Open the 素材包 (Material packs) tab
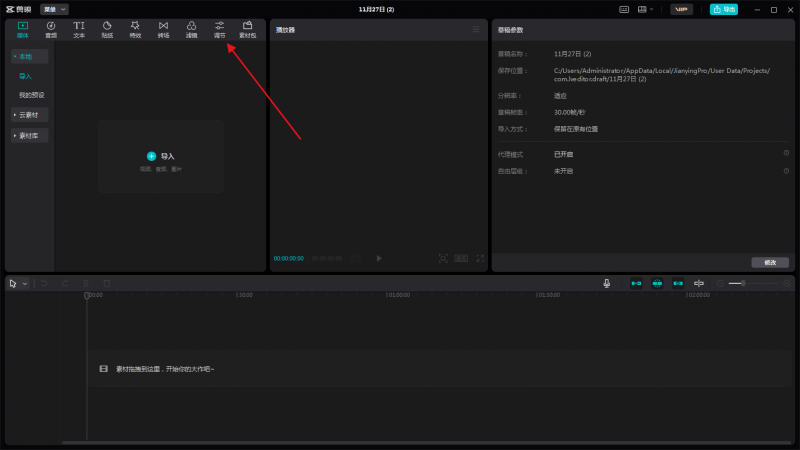This screenshot has width=800, height=450. pyautogui.click(x=247, y=30)
